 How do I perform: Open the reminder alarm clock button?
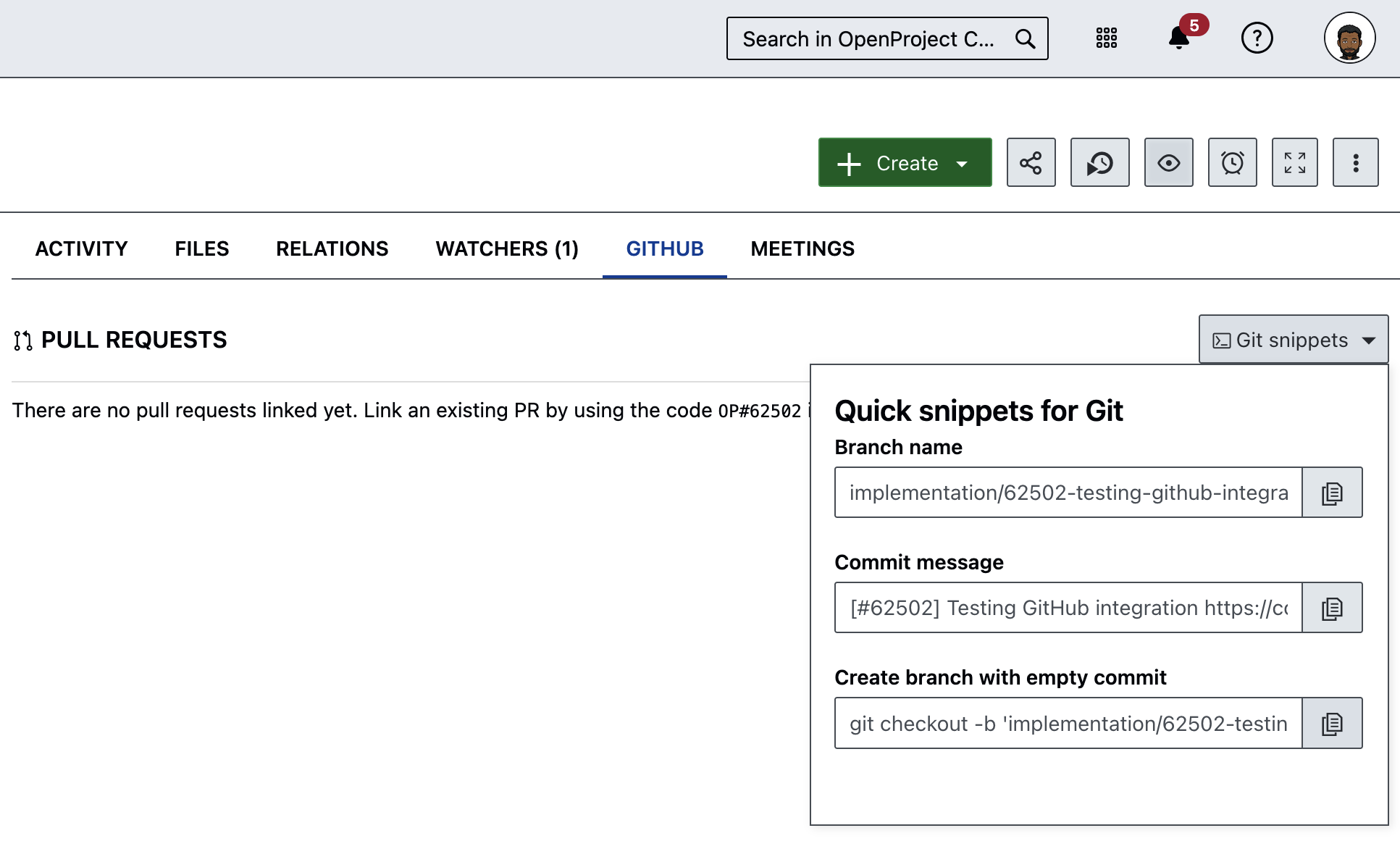pos(1232,163)
